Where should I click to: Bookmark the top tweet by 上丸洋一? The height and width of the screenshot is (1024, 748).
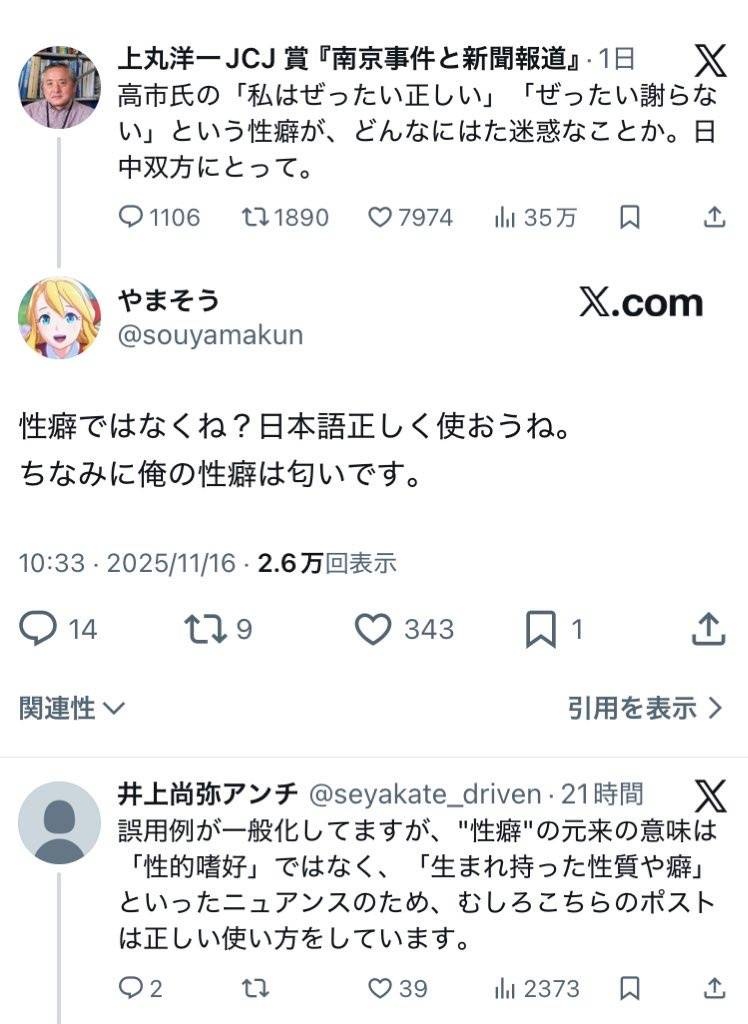click(629, 217)
